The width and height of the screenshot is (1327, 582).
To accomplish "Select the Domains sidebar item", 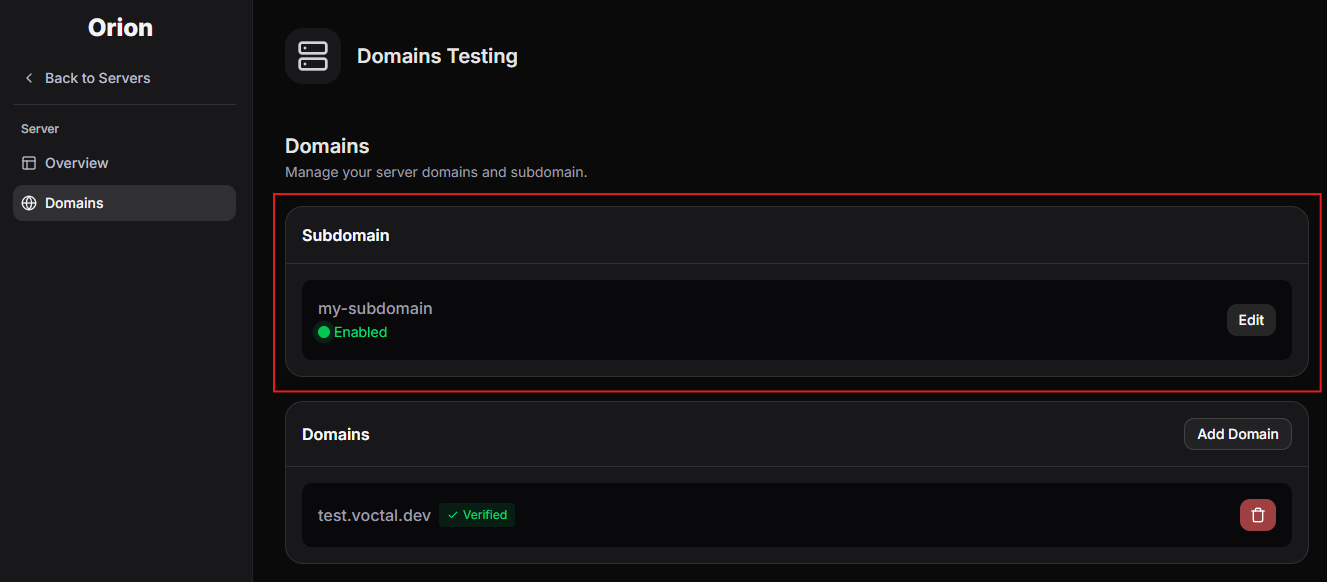I will (124, 203).
